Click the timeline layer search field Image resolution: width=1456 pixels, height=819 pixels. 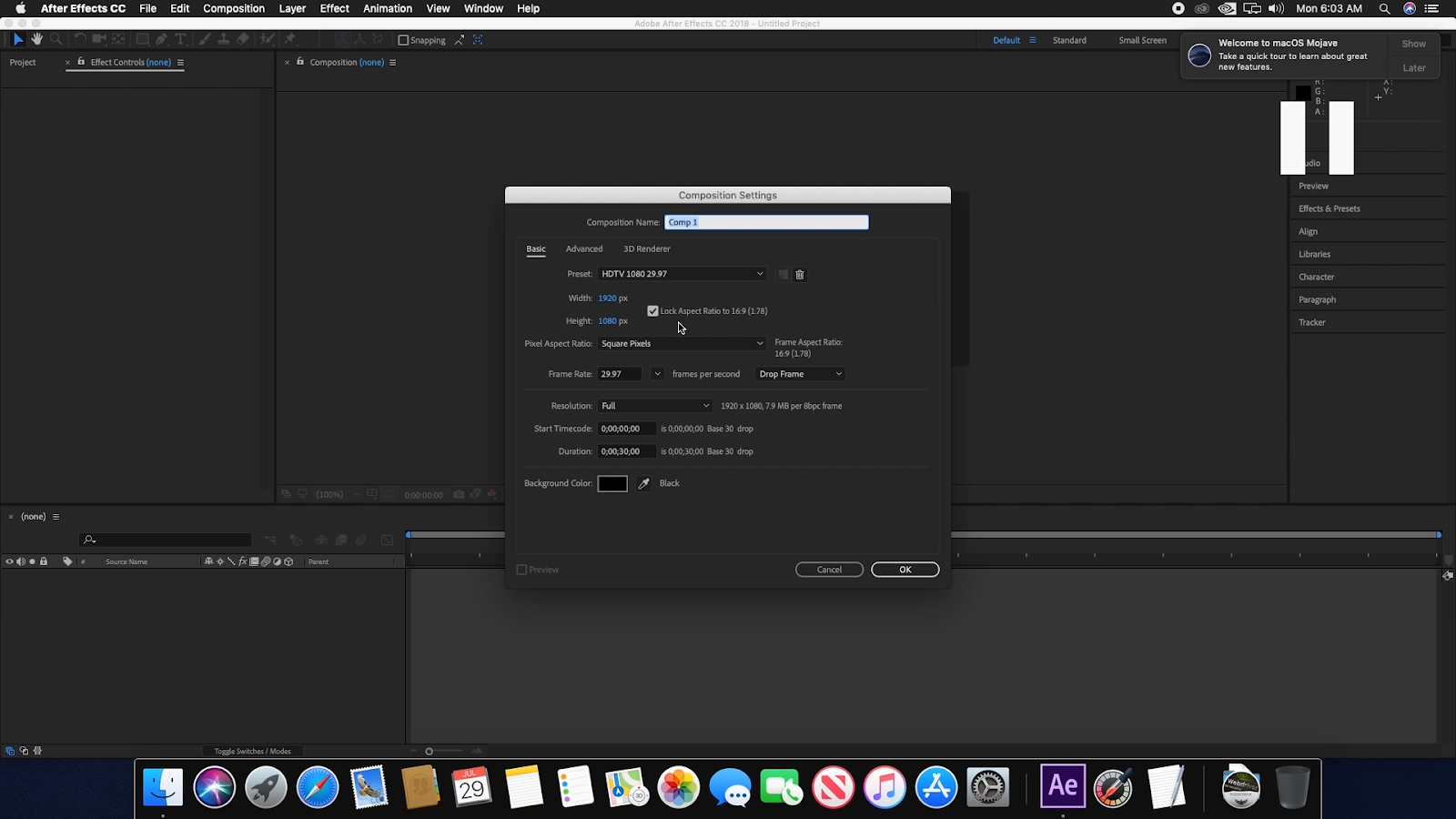click(165, 540)
